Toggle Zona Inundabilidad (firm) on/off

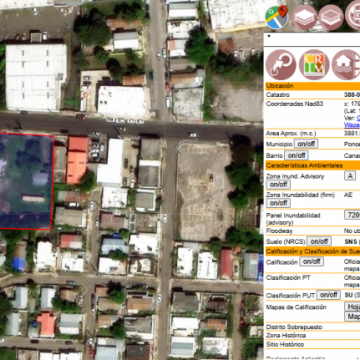[x=278, y=203]
